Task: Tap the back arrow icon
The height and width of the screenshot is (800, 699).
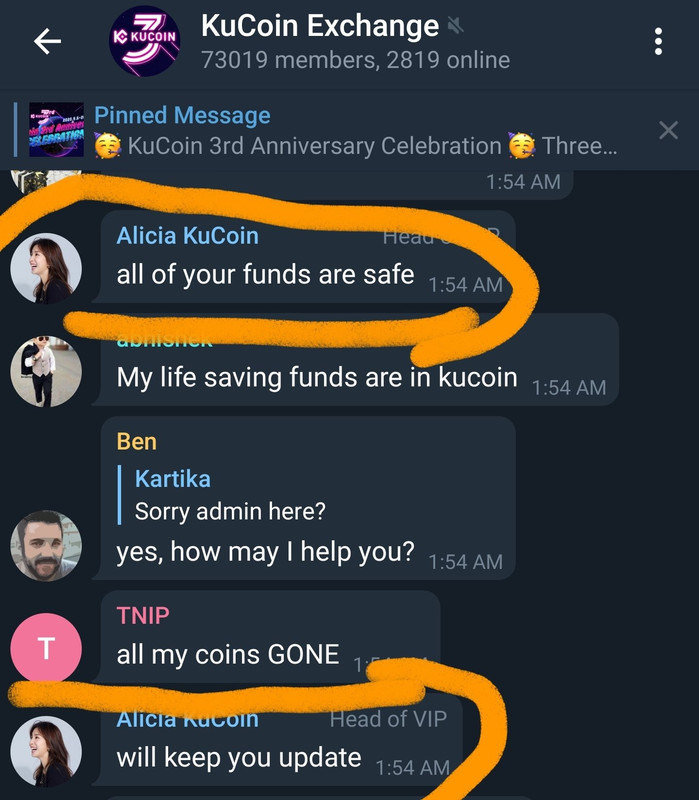Action: coord(47,41)
